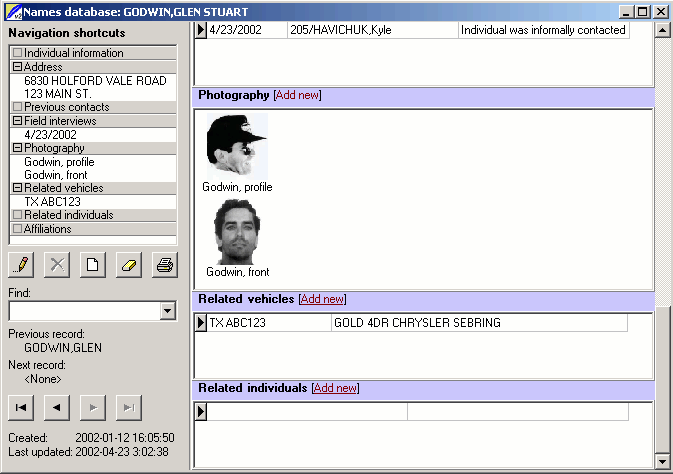Click Affiliations shortcut label
673x474 pixels.
[48, 229]
